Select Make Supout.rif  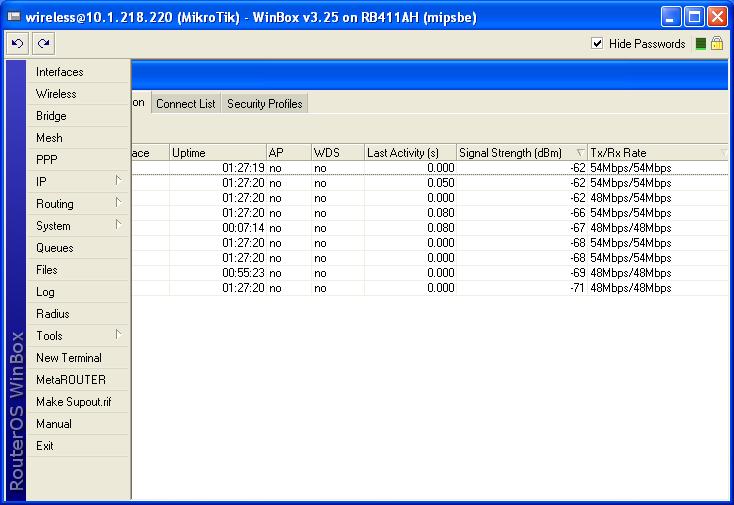click(x=78, y=402)
